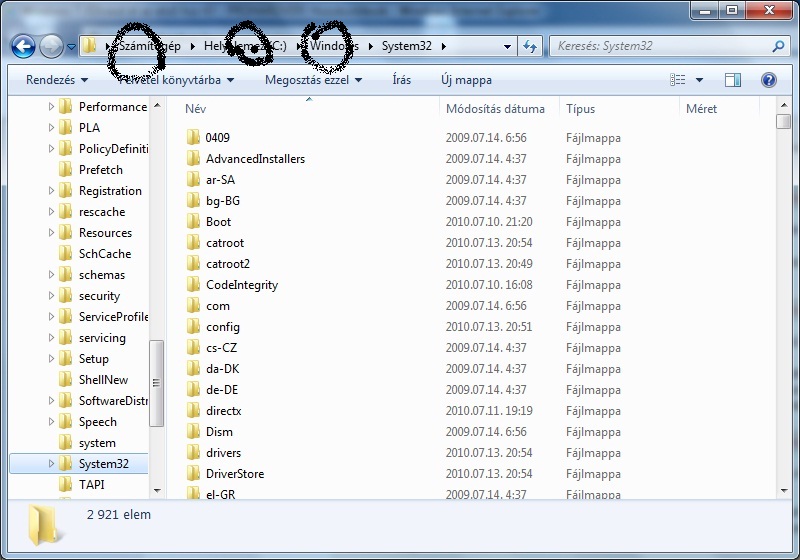Image resolution: width=800 pixels, height=560 pixels.
Task: Click the drivers folder name
Action: click(x=223, y=453)
